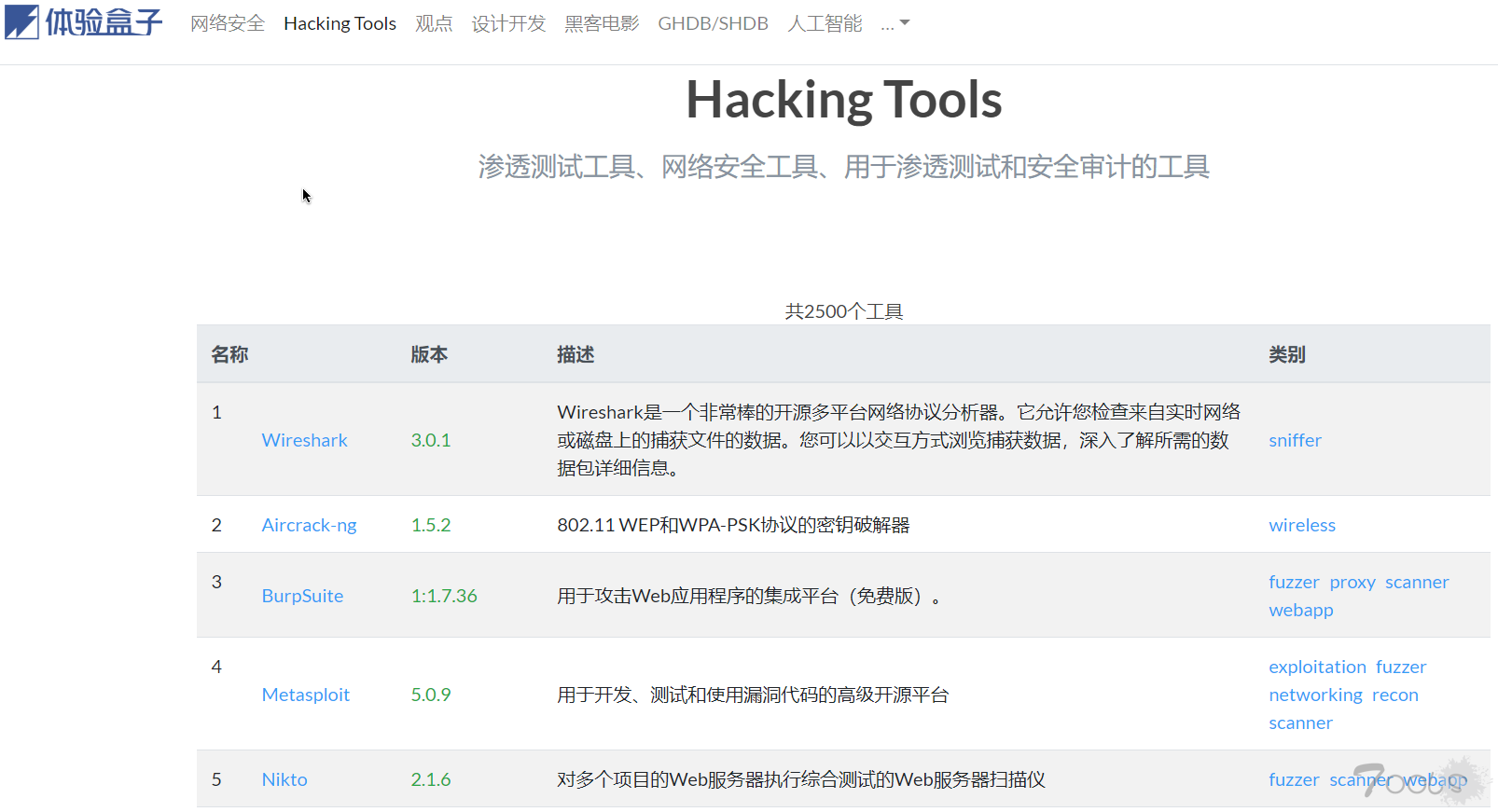Click the proxy category in BurpSuite row
This screenshot has height=812, width=1498.
pyautogui.click(x=1352, y=582)
